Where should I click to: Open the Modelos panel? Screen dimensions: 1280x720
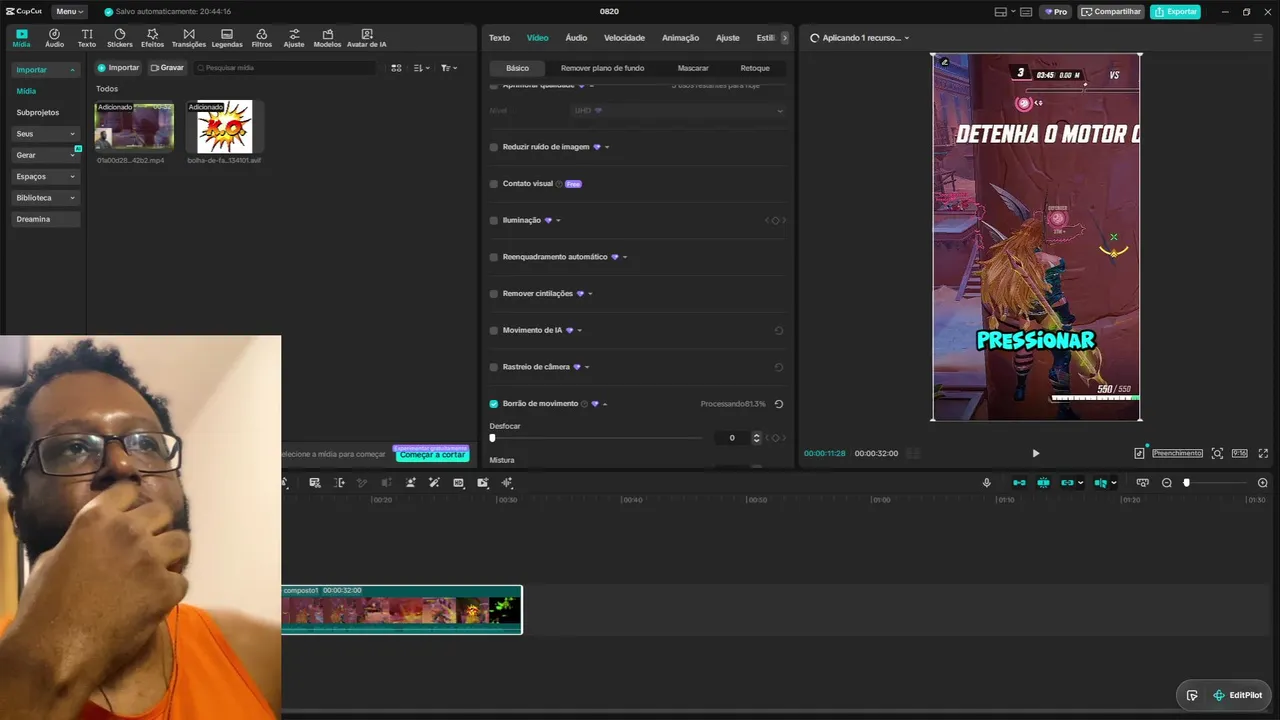coord(327,38)
